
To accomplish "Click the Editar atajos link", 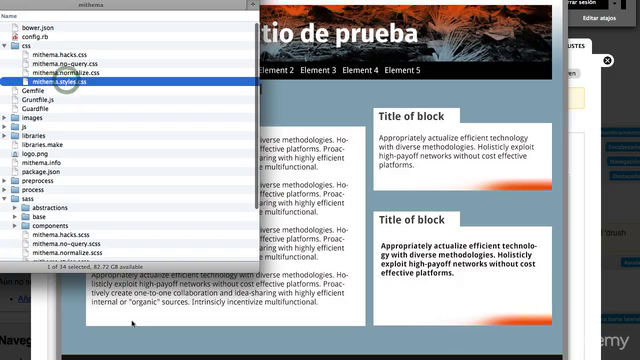I will point(599,18).
